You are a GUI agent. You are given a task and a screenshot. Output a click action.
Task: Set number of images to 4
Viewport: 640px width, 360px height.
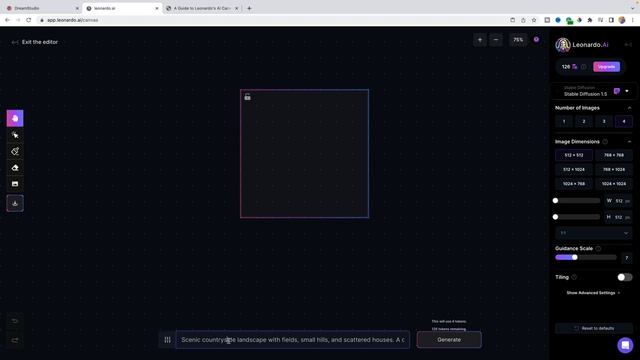pyautogui.click(x=624, y=122)
